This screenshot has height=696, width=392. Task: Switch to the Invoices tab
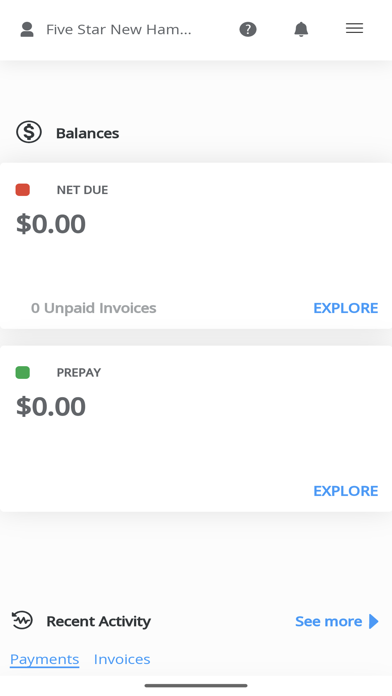[x=122, y=659]
